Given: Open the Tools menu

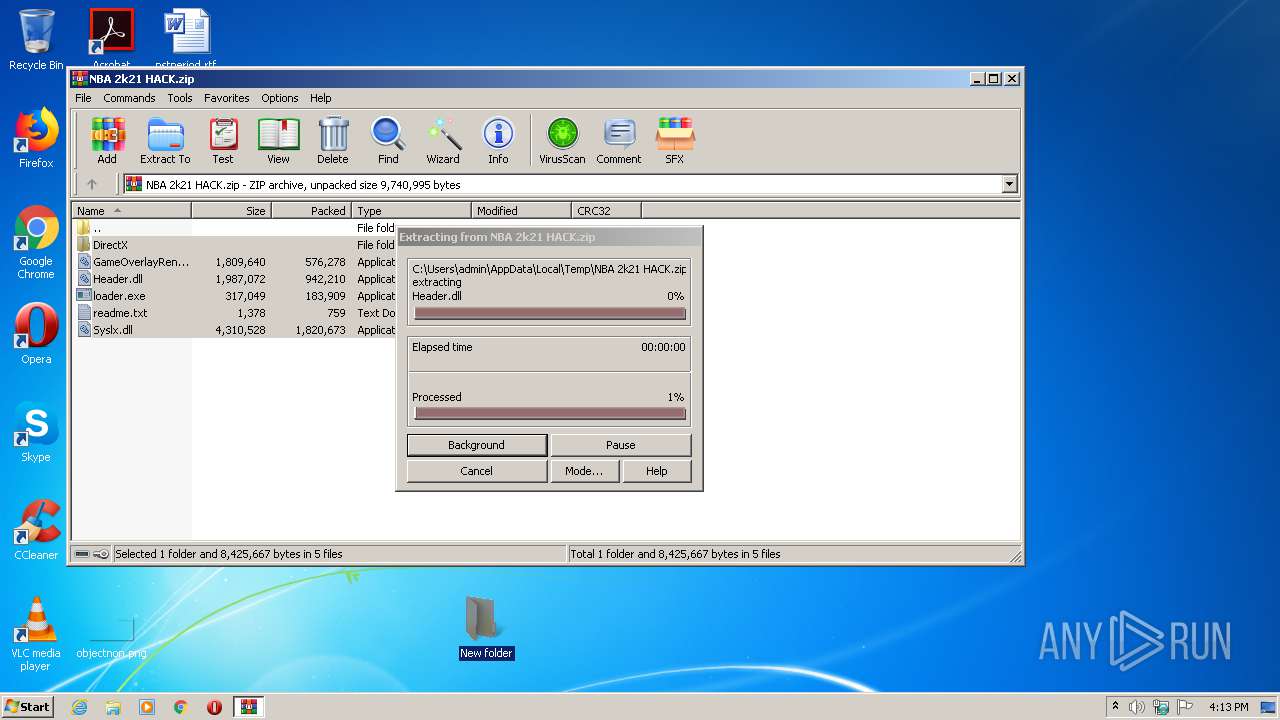Looking at the screenshot, I should tap(180, 98).
